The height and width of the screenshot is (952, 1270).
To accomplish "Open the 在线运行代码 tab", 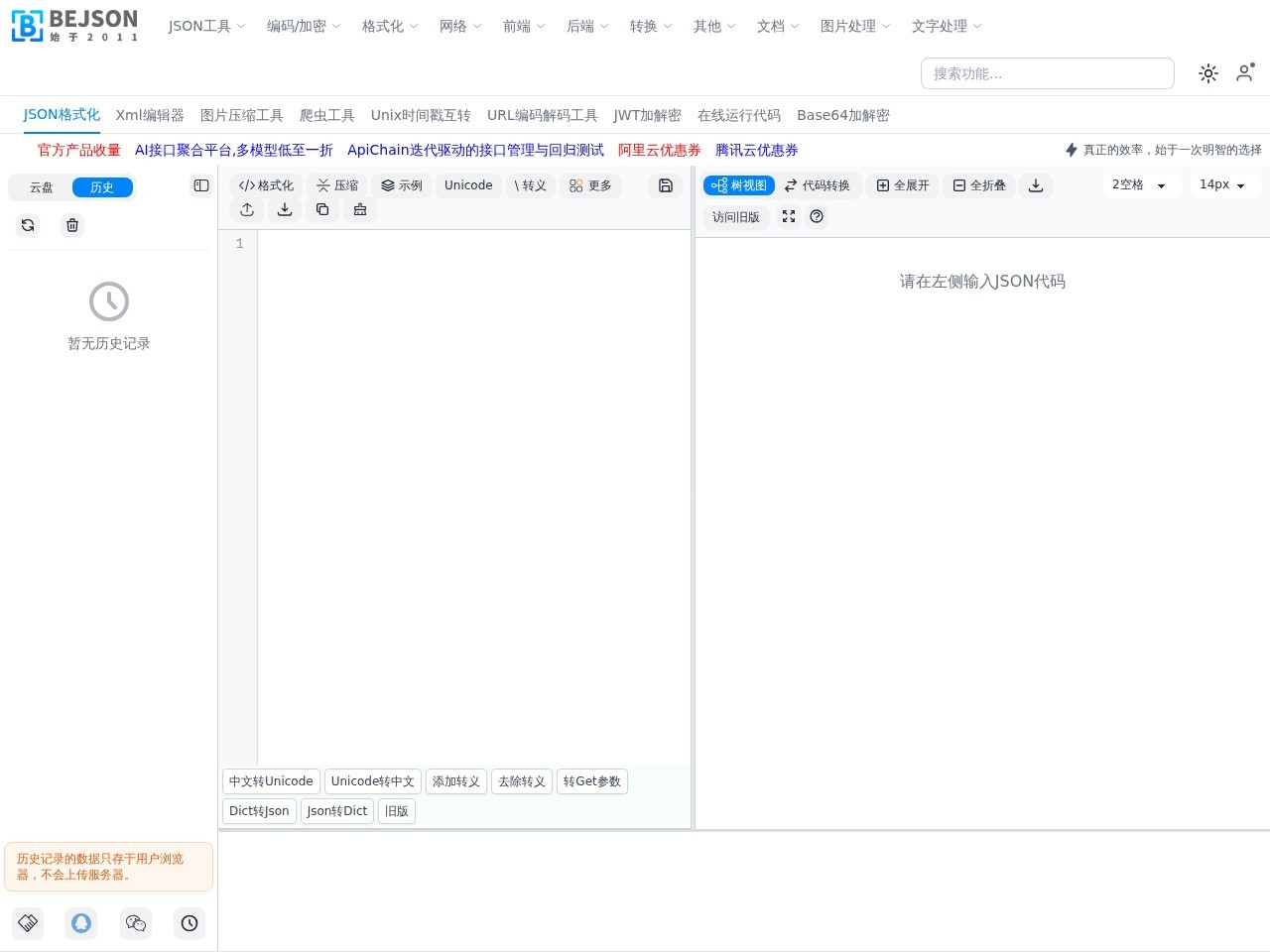I will (739, 115).
